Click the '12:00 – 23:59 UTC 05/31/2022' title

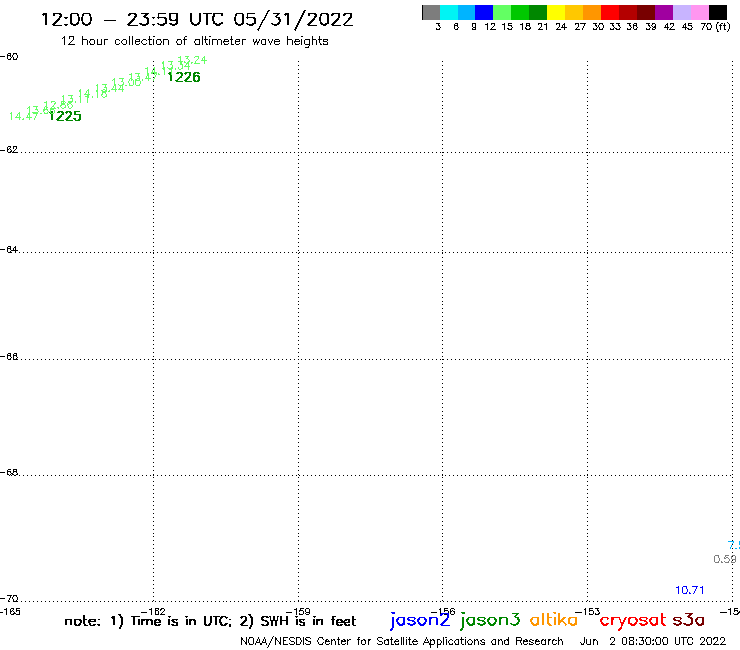pyautogui.click(x=197, y=19)
